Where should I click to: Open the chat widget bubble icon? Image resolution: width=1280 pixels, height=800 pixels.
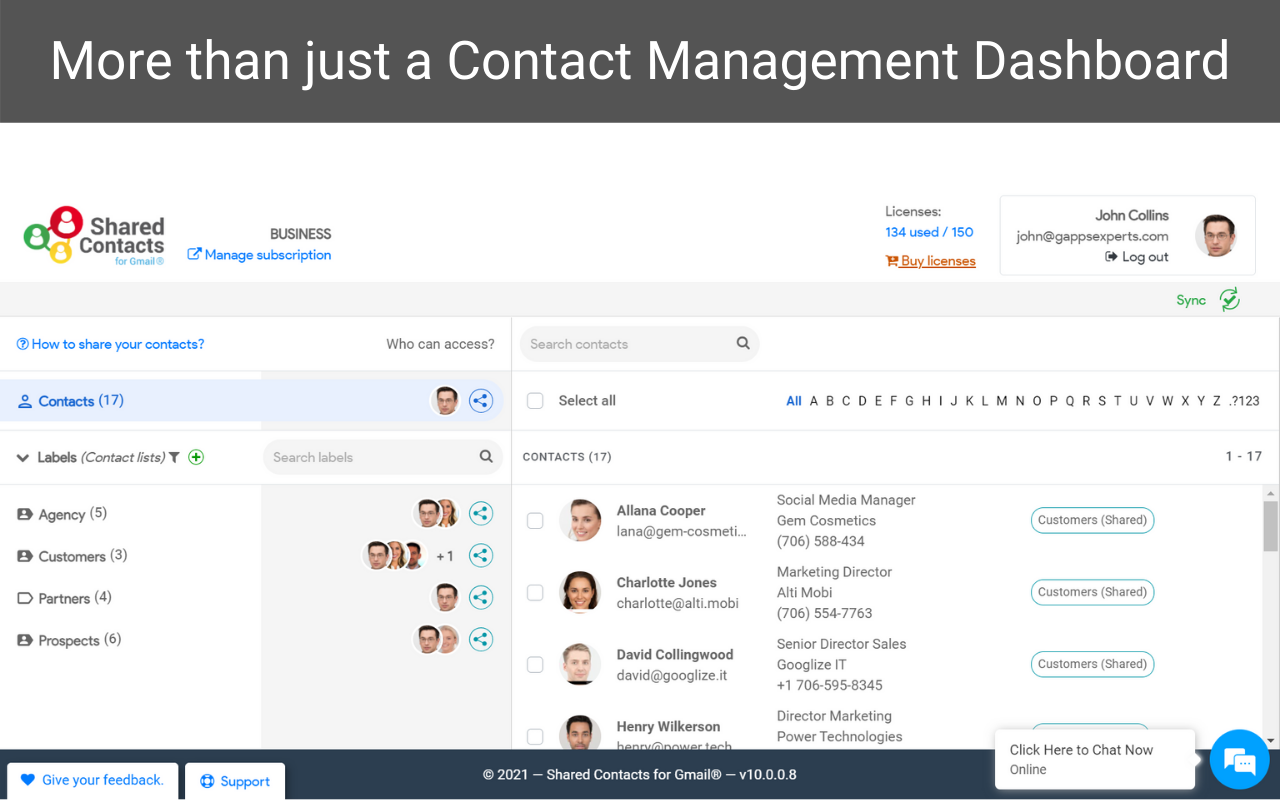(1239, 760)
